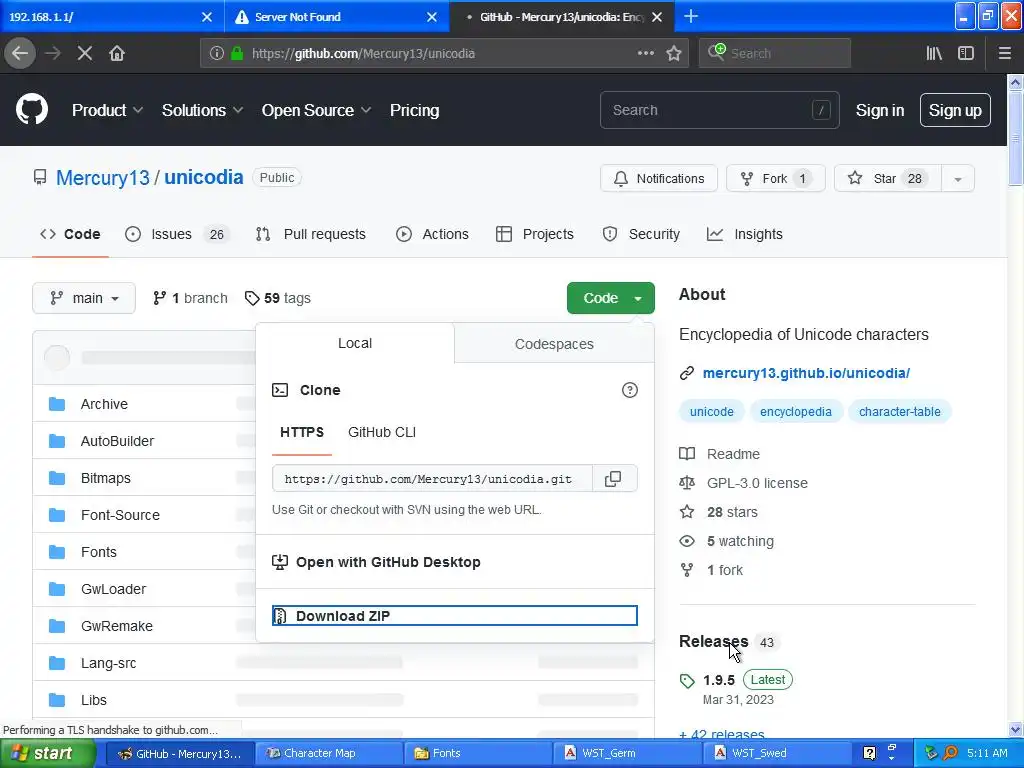Open the Bitmaps folder
The image size is (1024, 768).
tap(106, 478)
